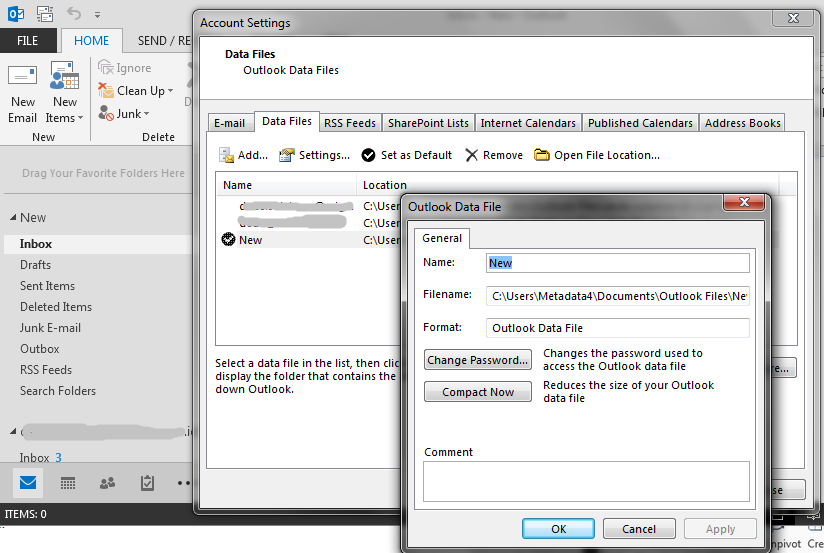Open the Customize Quick Access Toolbar dropdown
This screenshot has width=824, height=553.
(x=97, y=15)
